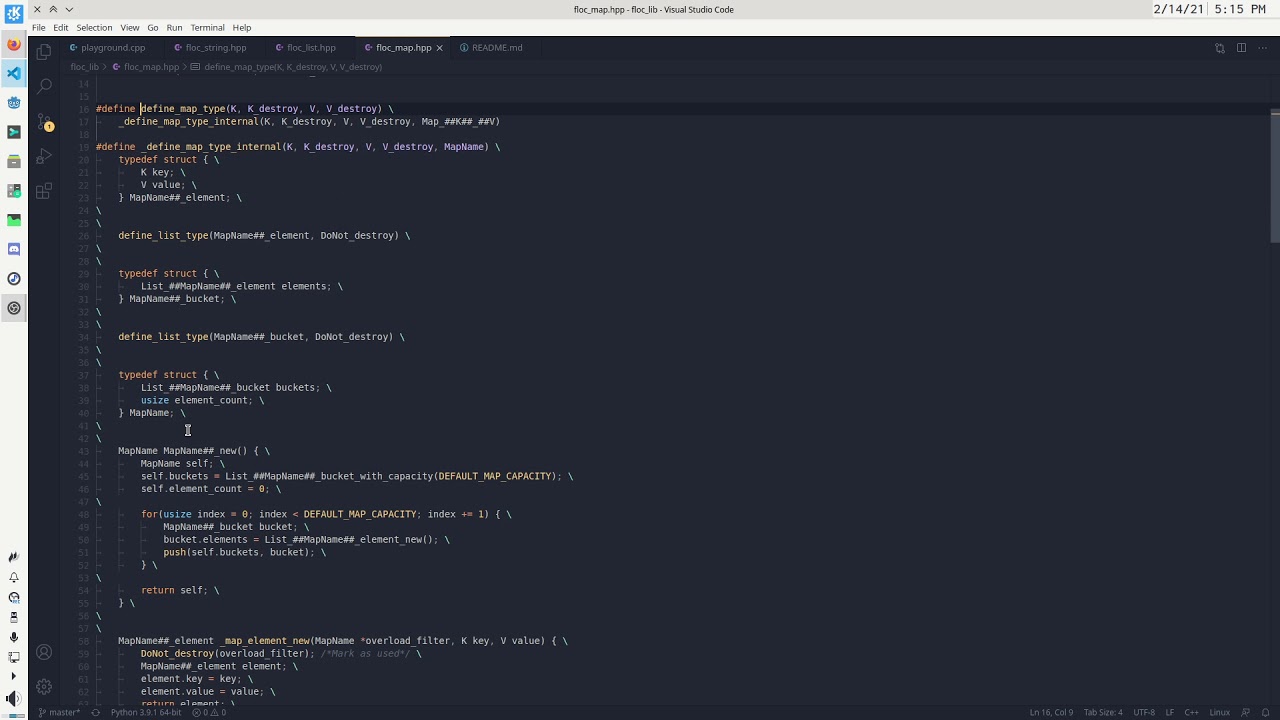This screenshot has height=720, width=1280.
Task: Switch to the floc_string.hpp tab
Action: [216, 48]
